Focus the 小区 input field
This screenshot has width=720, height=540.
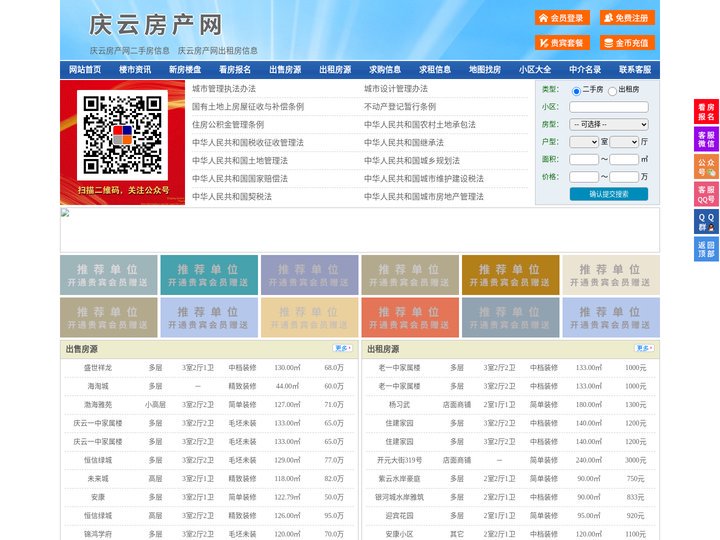click(x=609, y=107)
